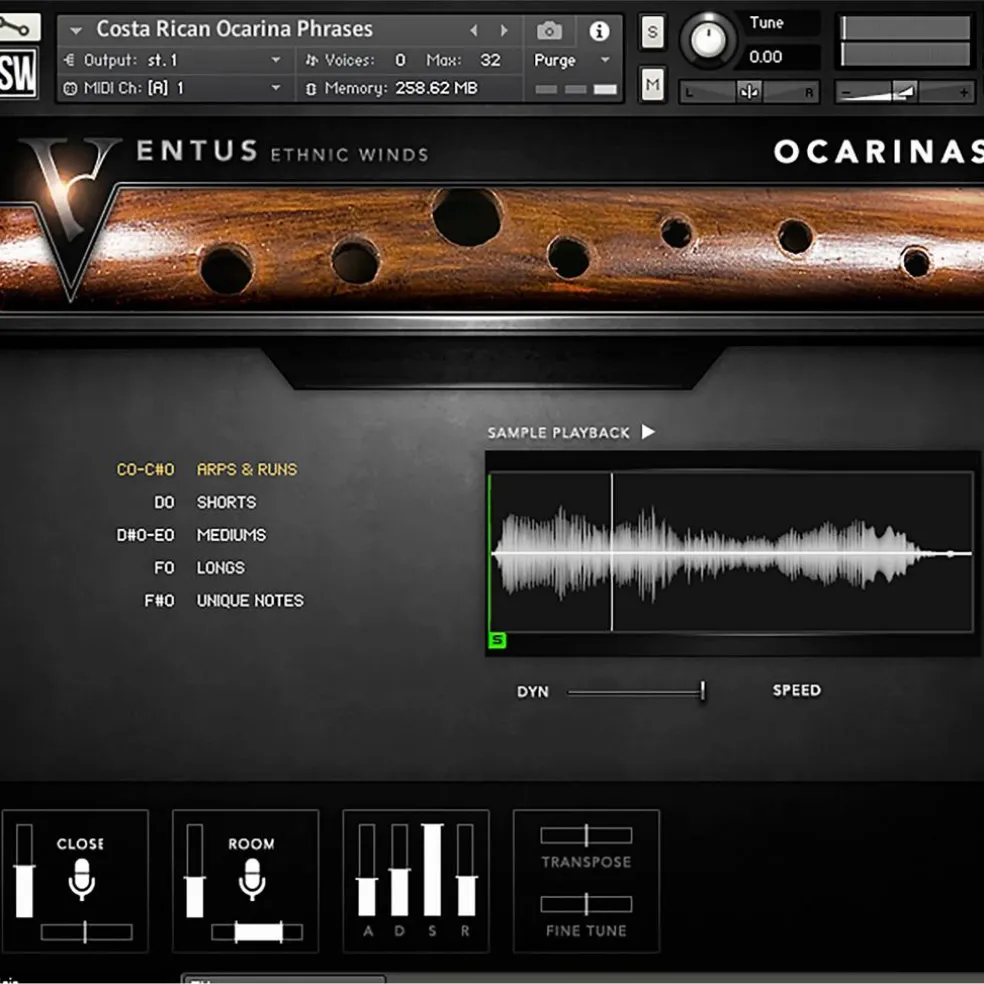
Task: Adjust the CLOSE mic volume fader
Action: [24, 871]
